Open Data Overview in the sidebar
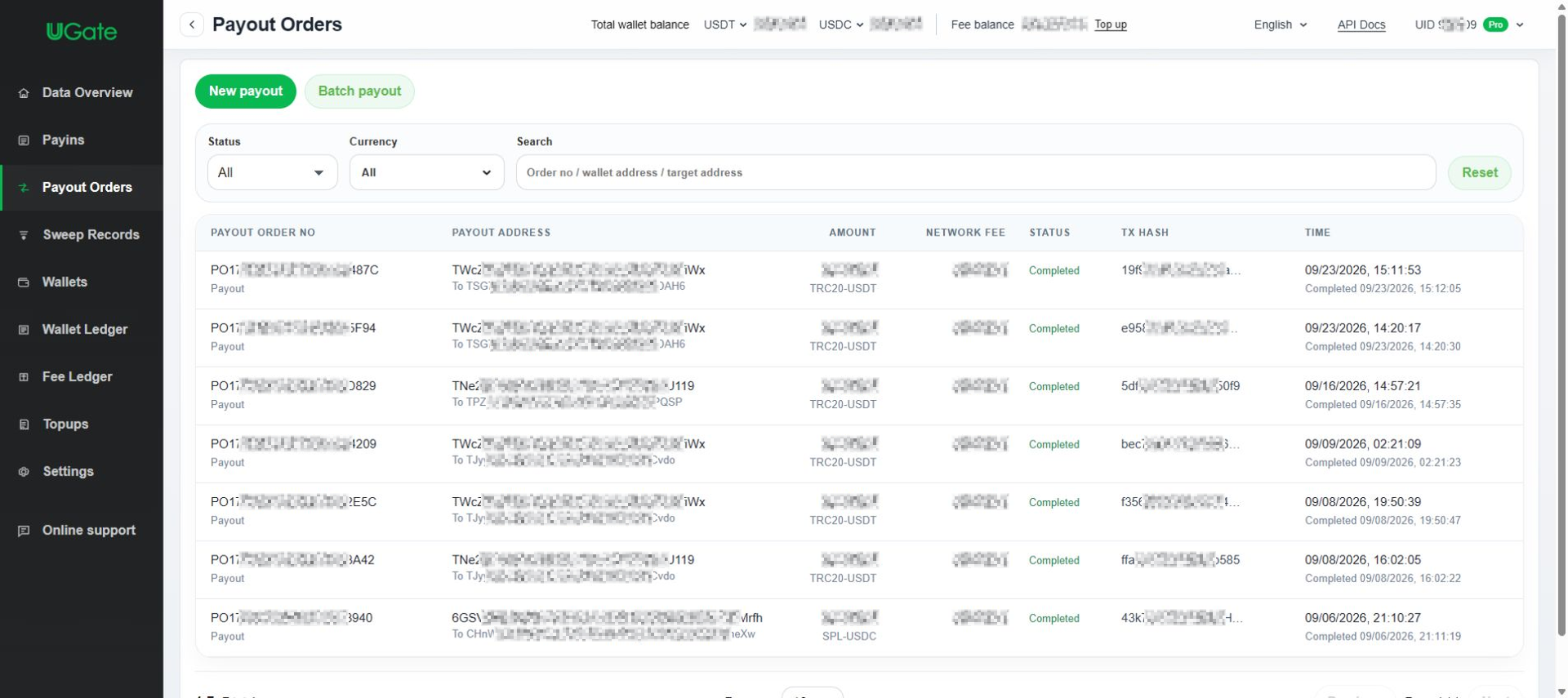The height and width of the screenshot is (698, 1568). tap(82, 93)
